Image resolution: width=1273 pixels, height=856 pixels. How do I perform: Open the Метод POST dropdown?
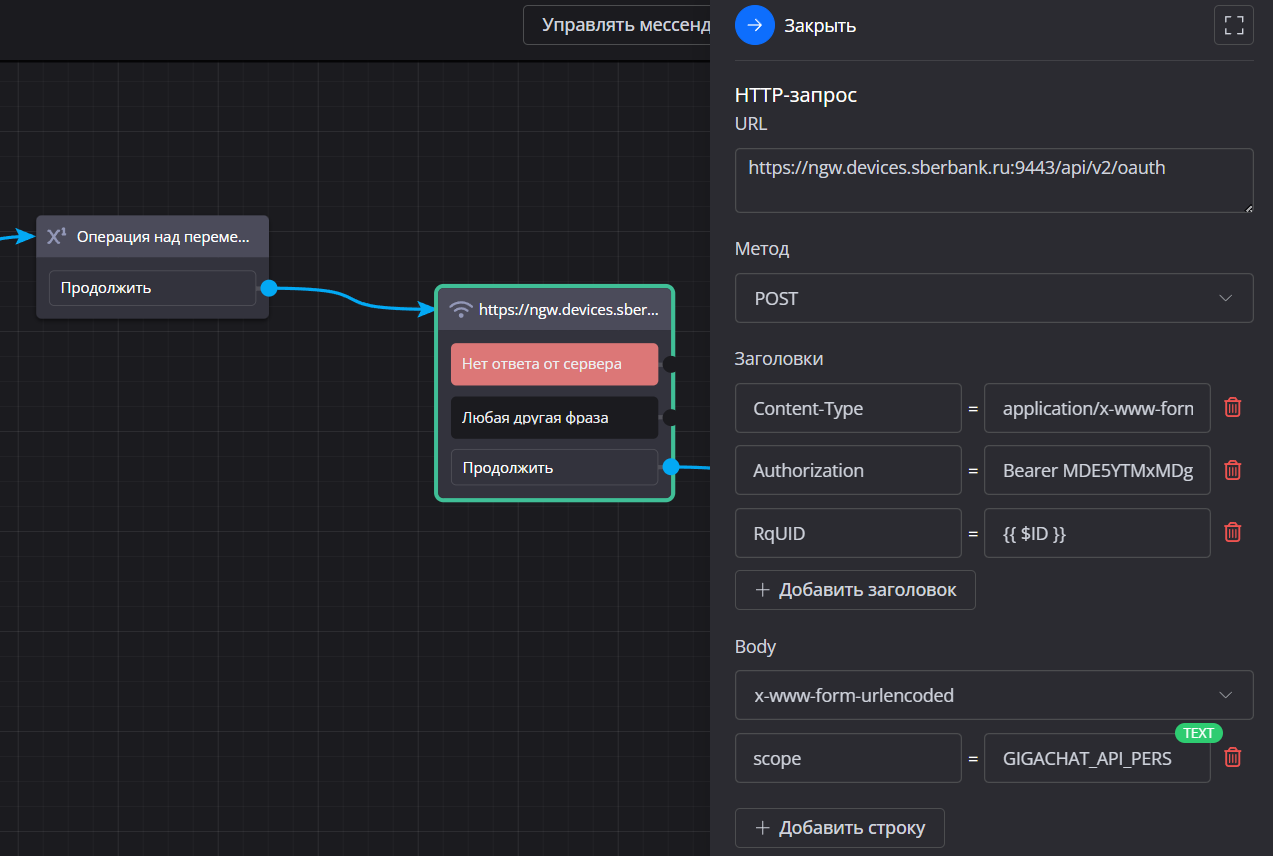993,298
